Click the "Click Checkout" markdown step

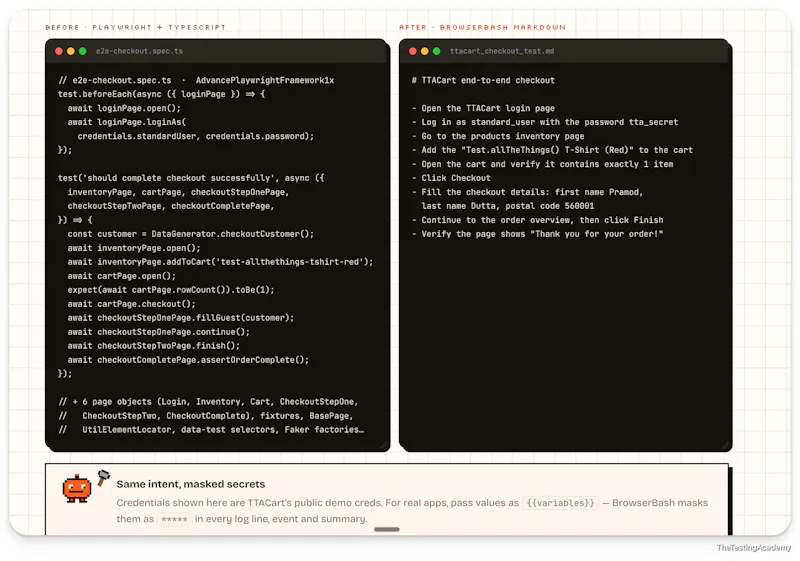451,178
